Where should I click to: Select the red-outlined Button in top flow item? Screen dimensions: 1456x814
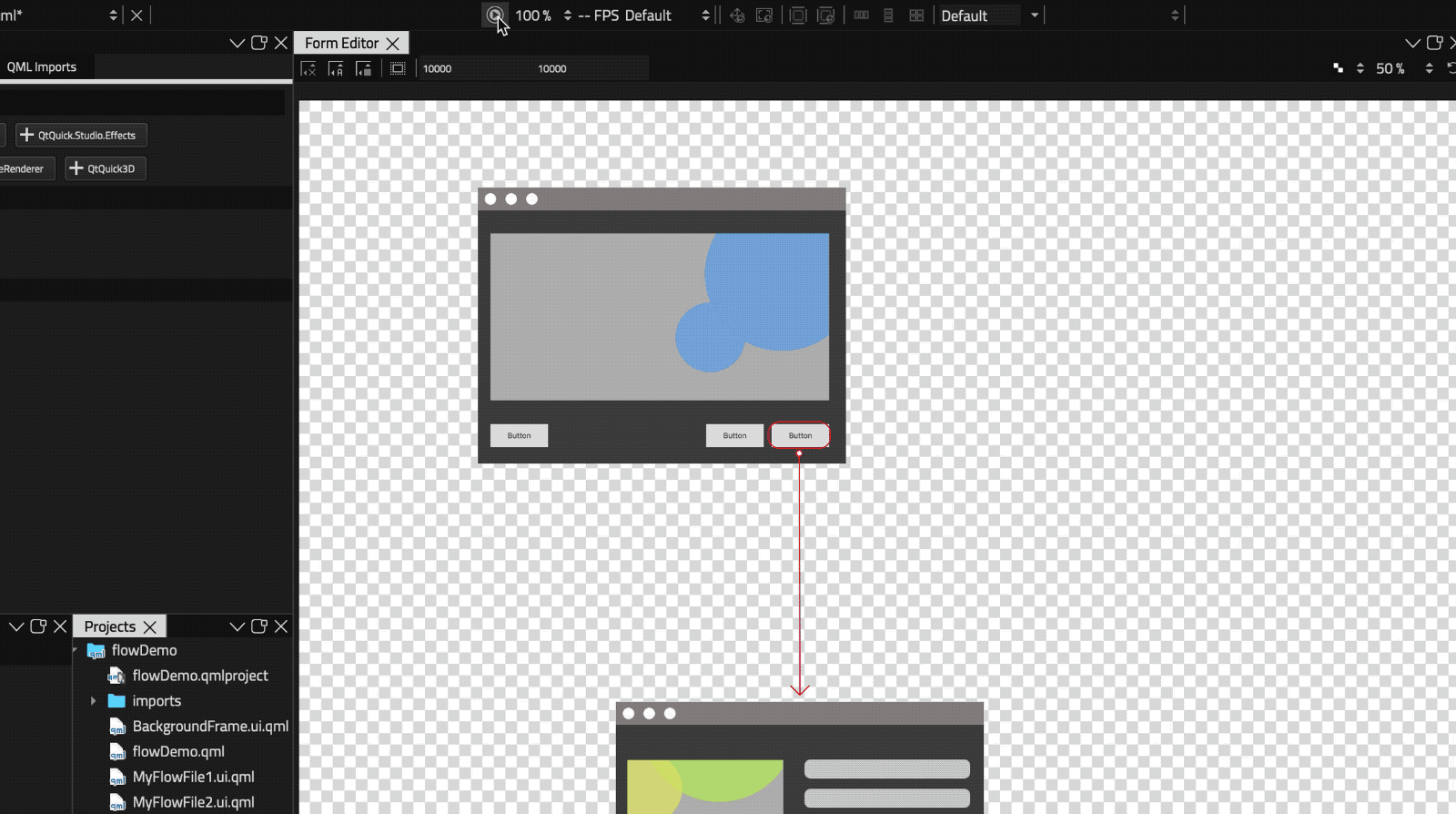[x=800, y=435]
